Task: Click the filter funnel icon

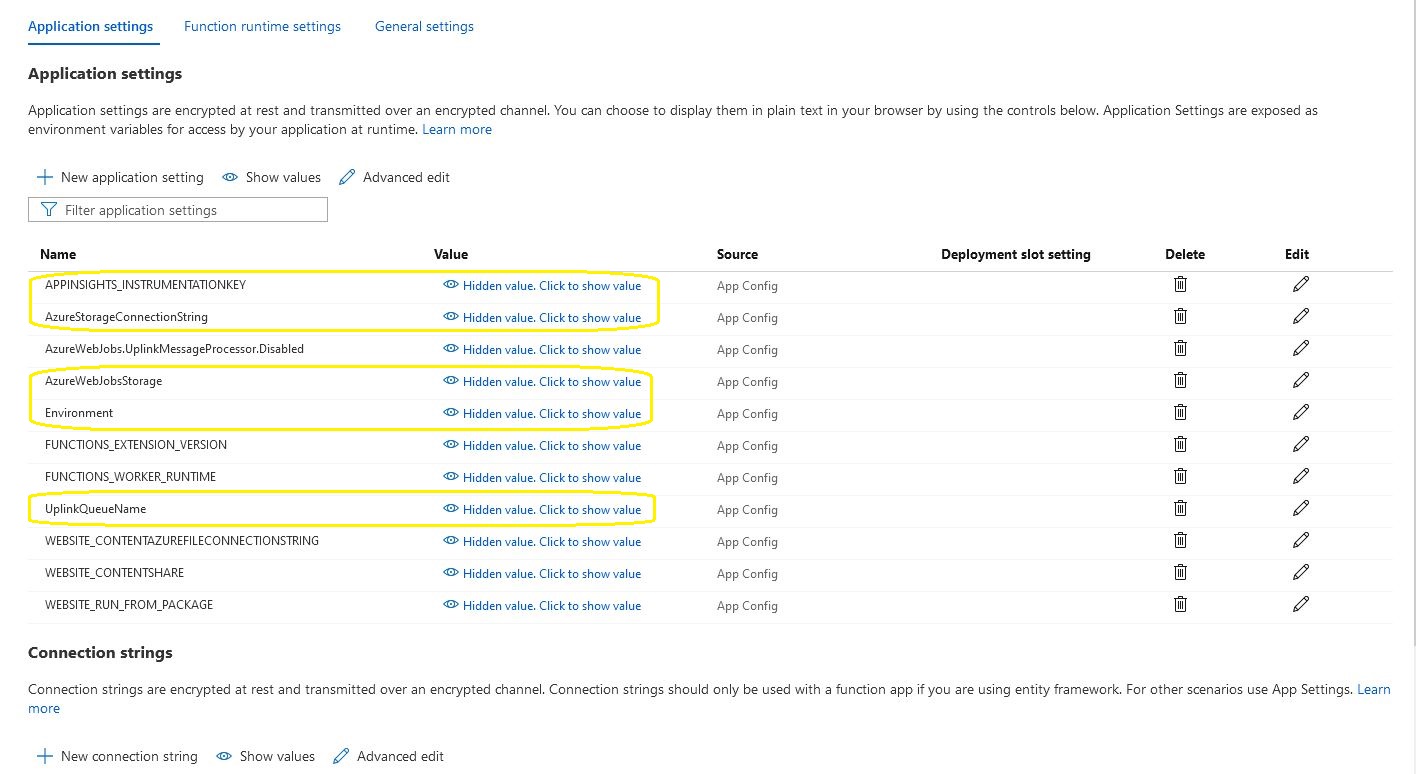Action: point(48,209)
